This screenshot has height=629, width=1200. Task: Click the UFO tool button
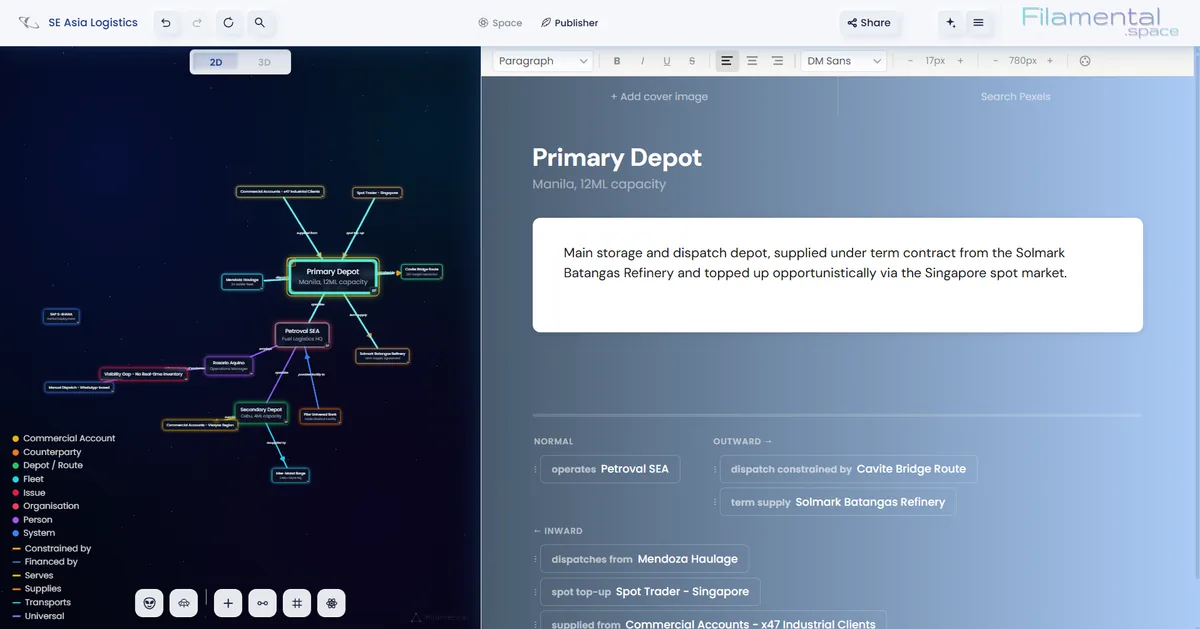(x=184, y=603)
